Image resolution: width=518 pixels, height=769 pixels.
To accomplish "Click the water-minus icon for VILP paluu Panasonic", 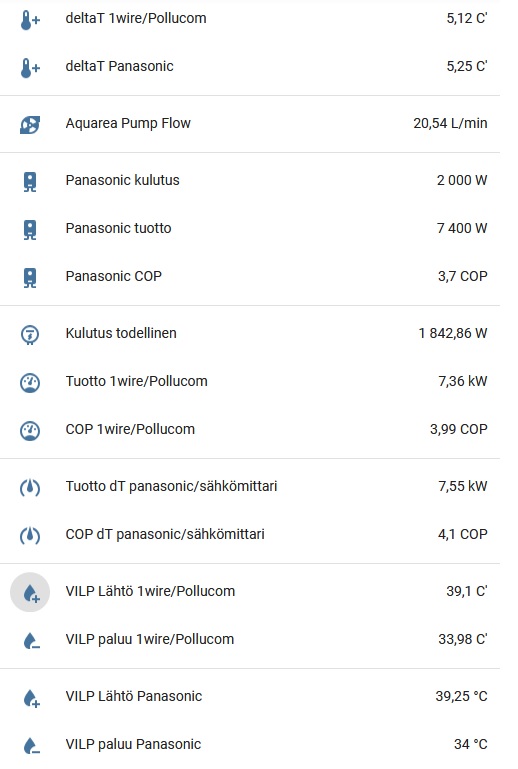I will (31, 746).
